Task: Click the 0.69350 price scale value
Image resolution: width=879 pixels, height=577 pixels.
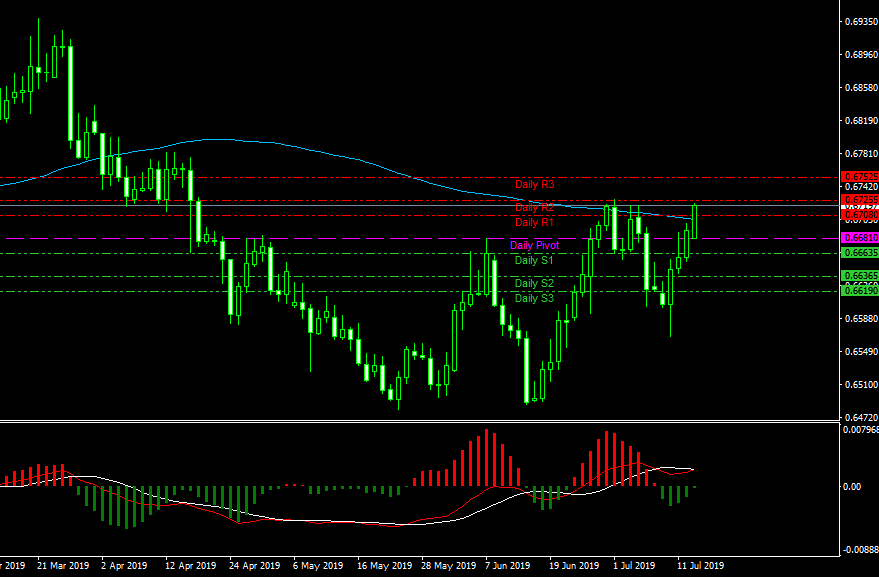Action: (x=861, y=22)
